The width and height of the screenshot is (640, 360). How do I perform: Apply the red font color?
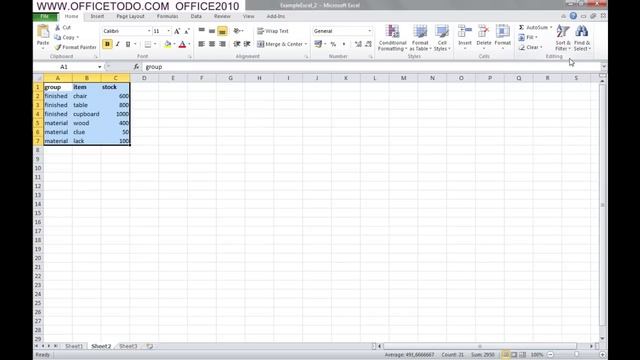click(182, 44)
